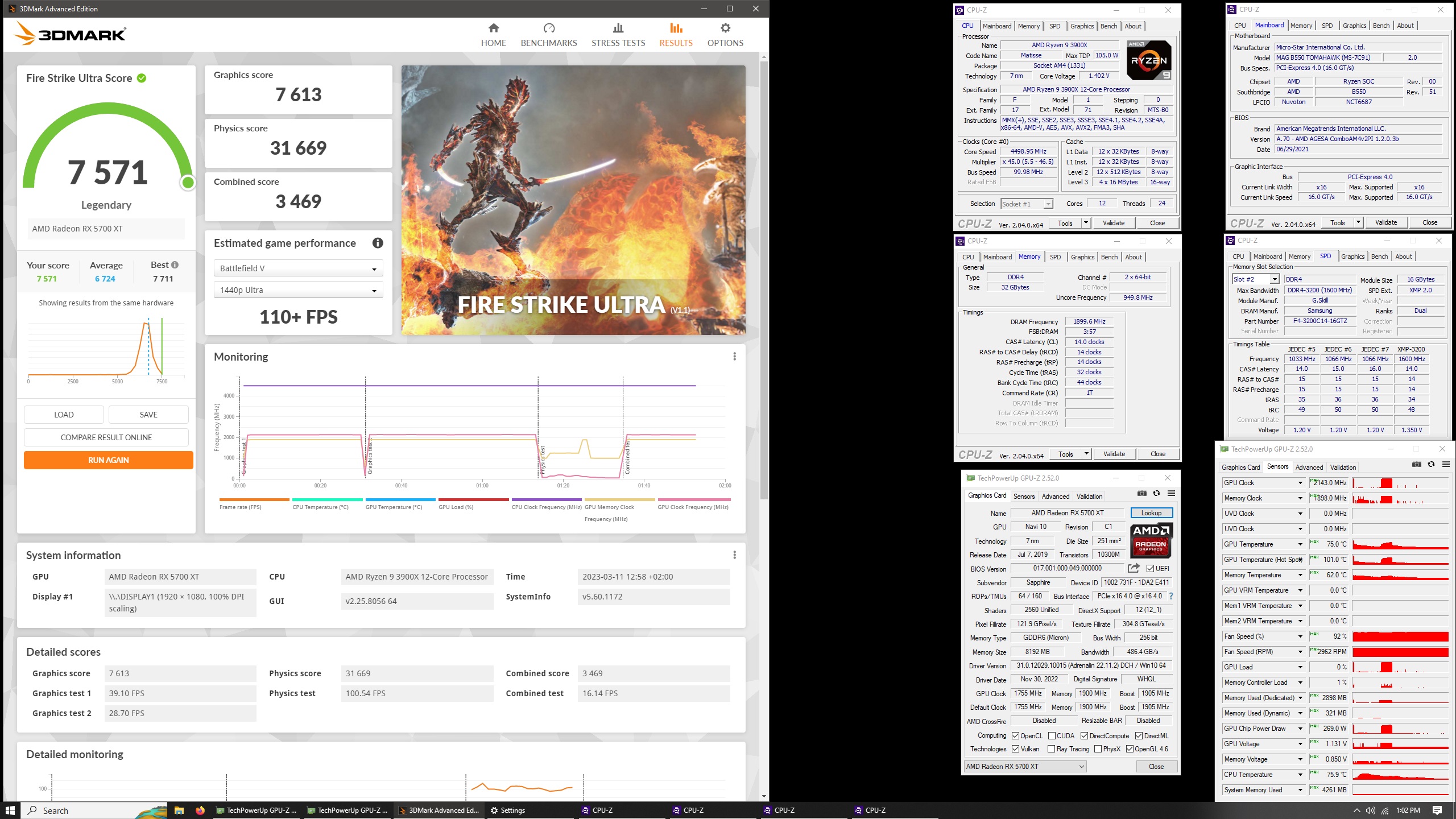The height and width of the screenshot is (819, 1456).
Task: Open the notification center in the system tray
Action: point(1437,810)
